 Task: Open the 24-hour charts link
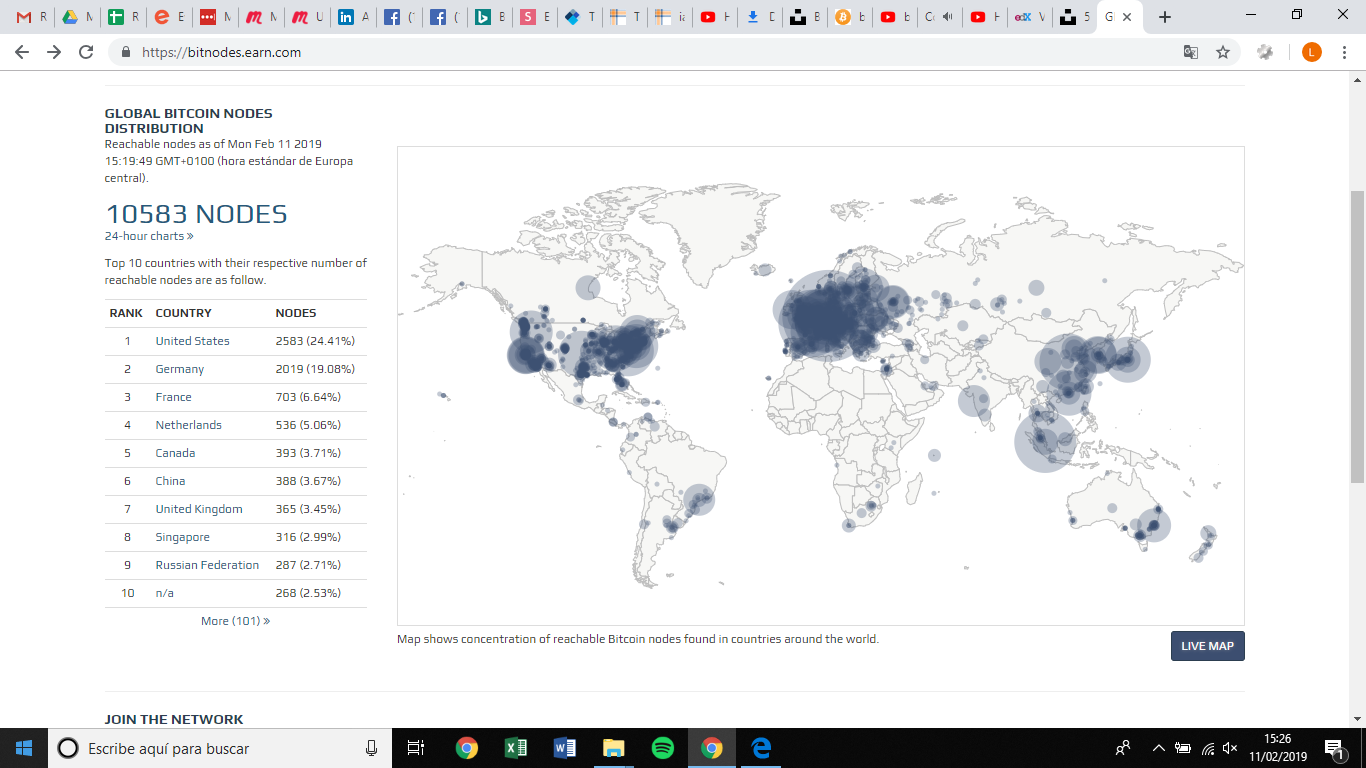(x=149, y=236)
